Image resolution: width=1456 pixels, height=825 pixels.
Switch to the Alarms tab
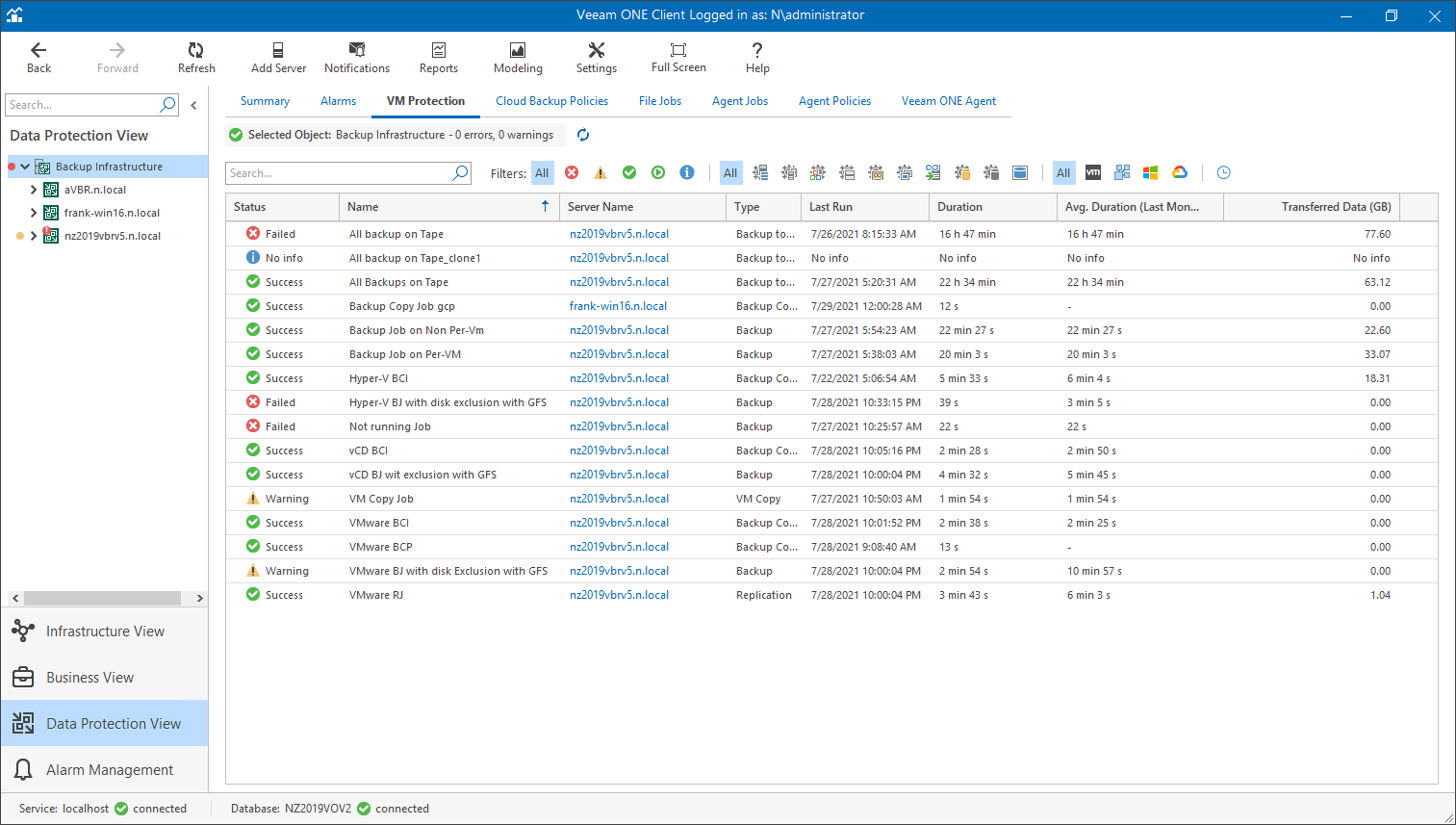pos(338,101)
